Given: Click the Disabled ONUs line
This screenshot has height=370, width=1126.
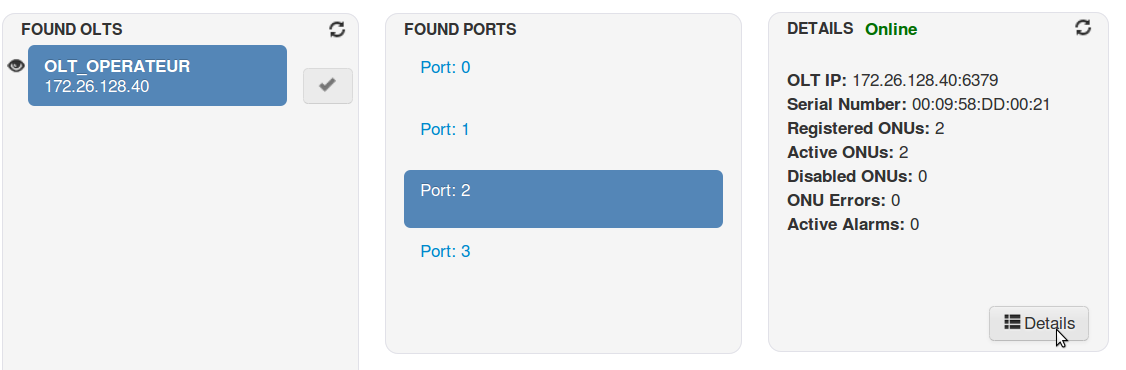Looking at the screenshot, I should [857, 176].
